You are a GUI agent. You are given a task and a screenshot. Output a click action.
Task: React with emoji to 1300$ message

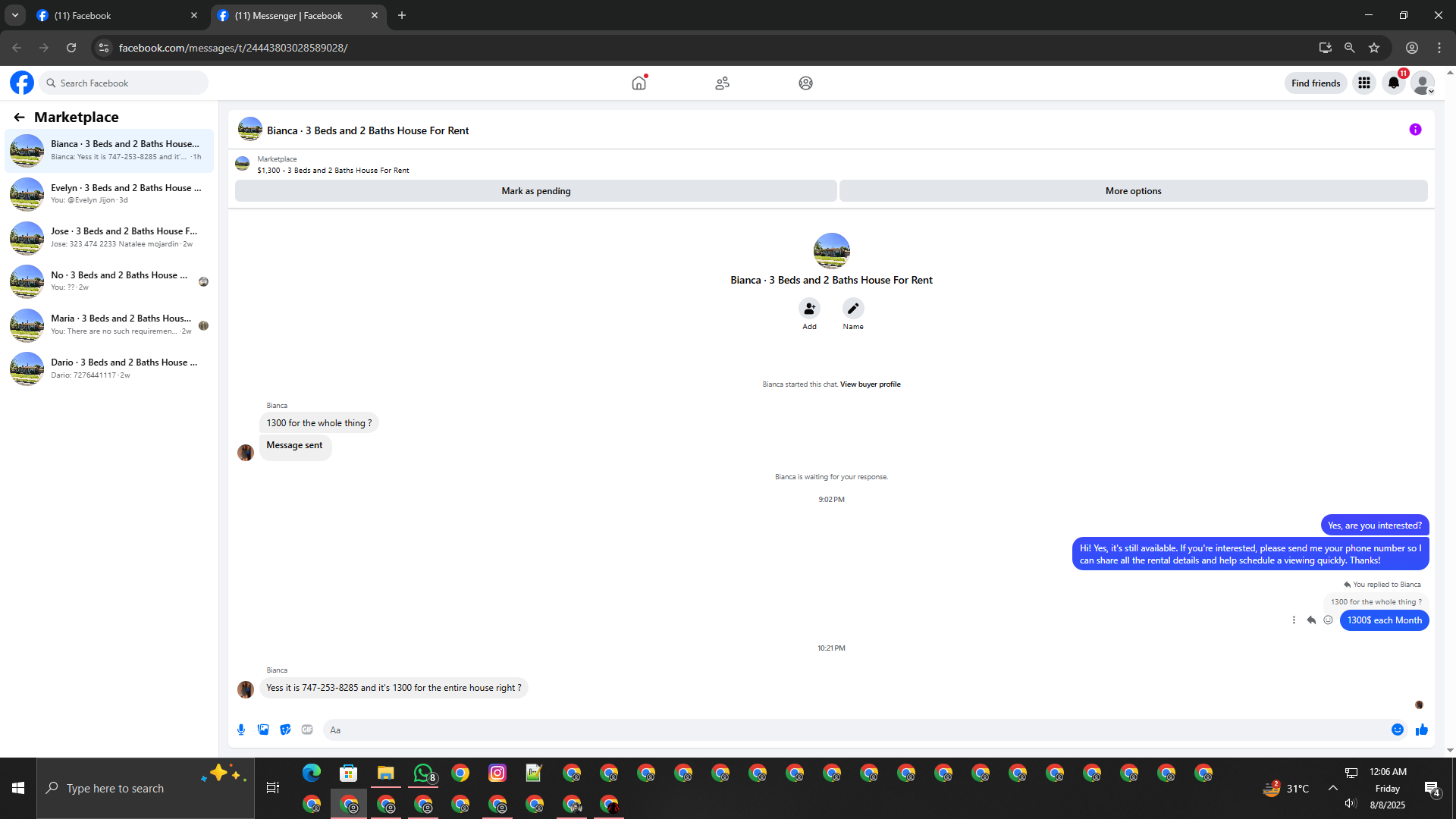point(1328,620)
